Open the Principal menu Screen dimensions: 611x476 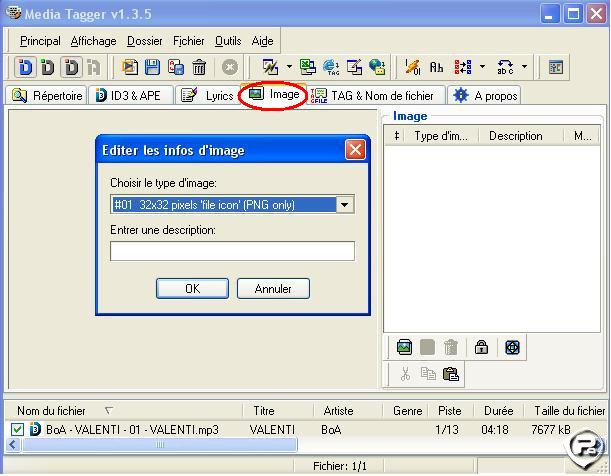pyautogui.click(x=40, y=41)
